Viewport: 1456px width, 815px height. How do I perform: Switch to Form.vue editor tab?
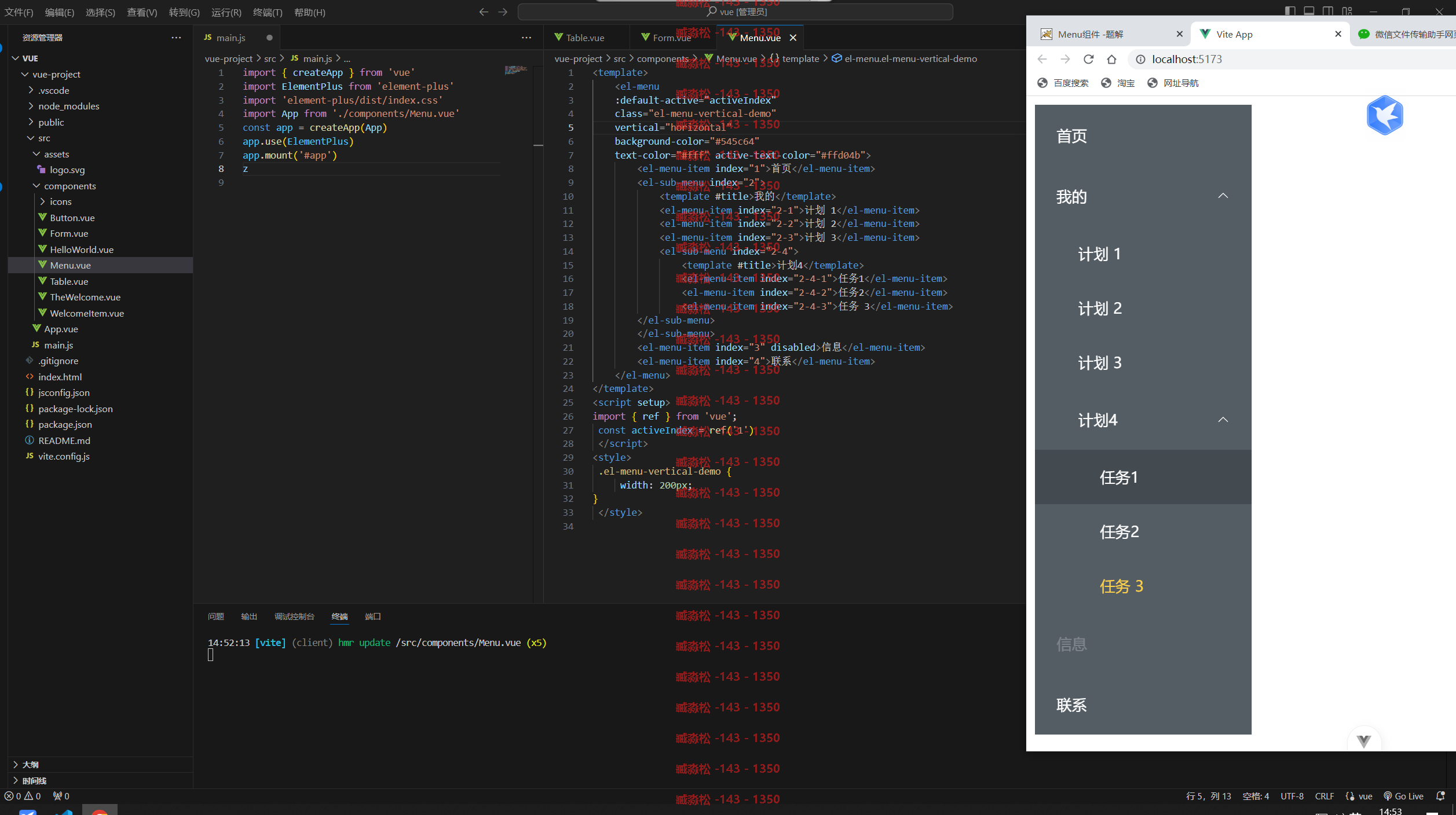672,38
